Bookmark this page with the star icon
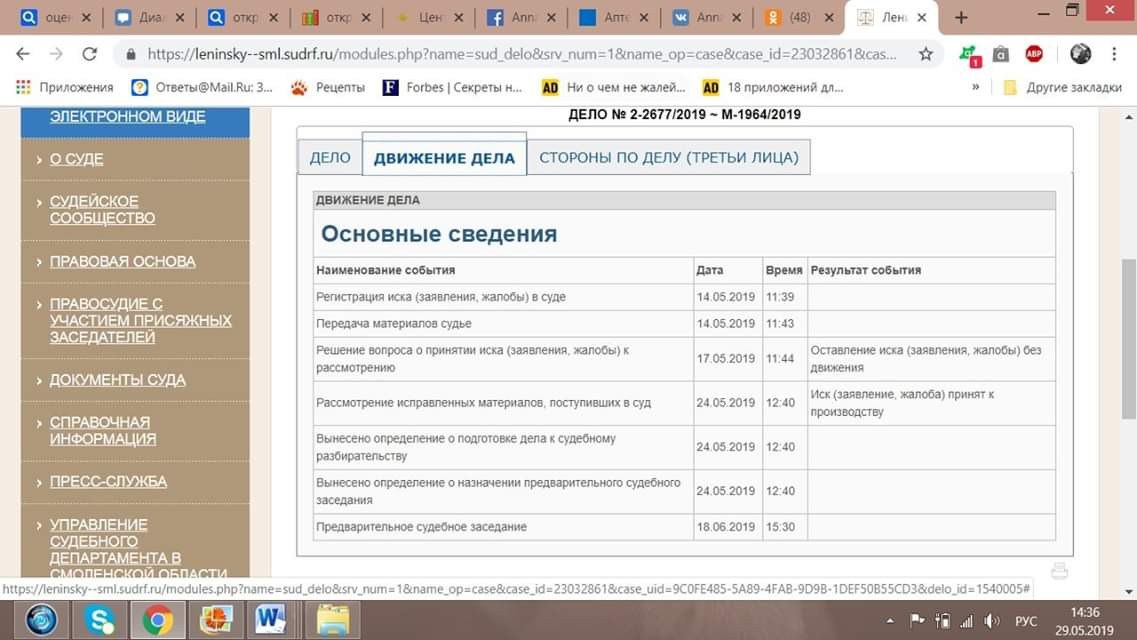This screenshot has height=640, width=1137. coord(925,54)
